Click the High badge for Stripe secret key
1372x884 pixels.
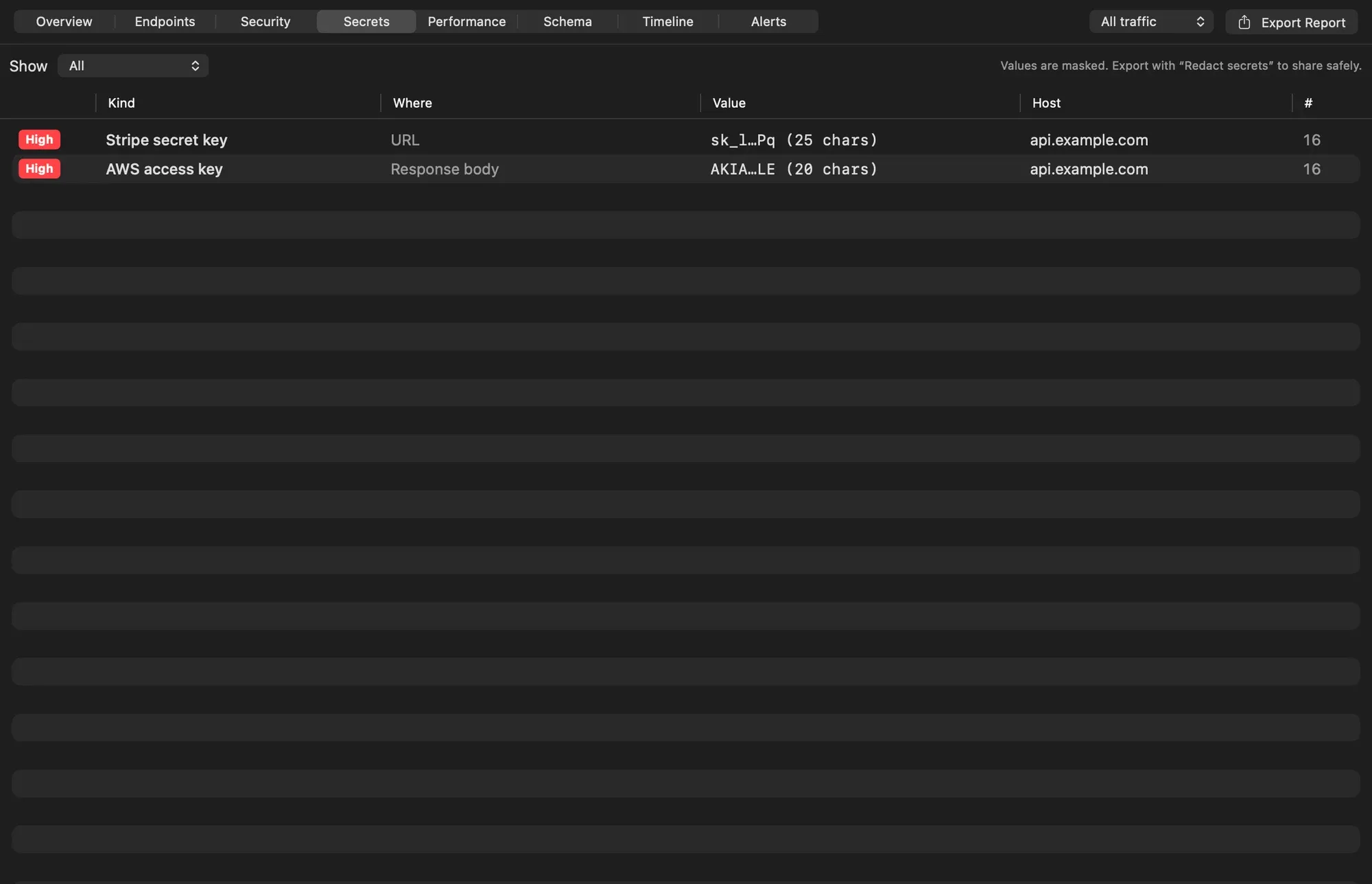39,139
